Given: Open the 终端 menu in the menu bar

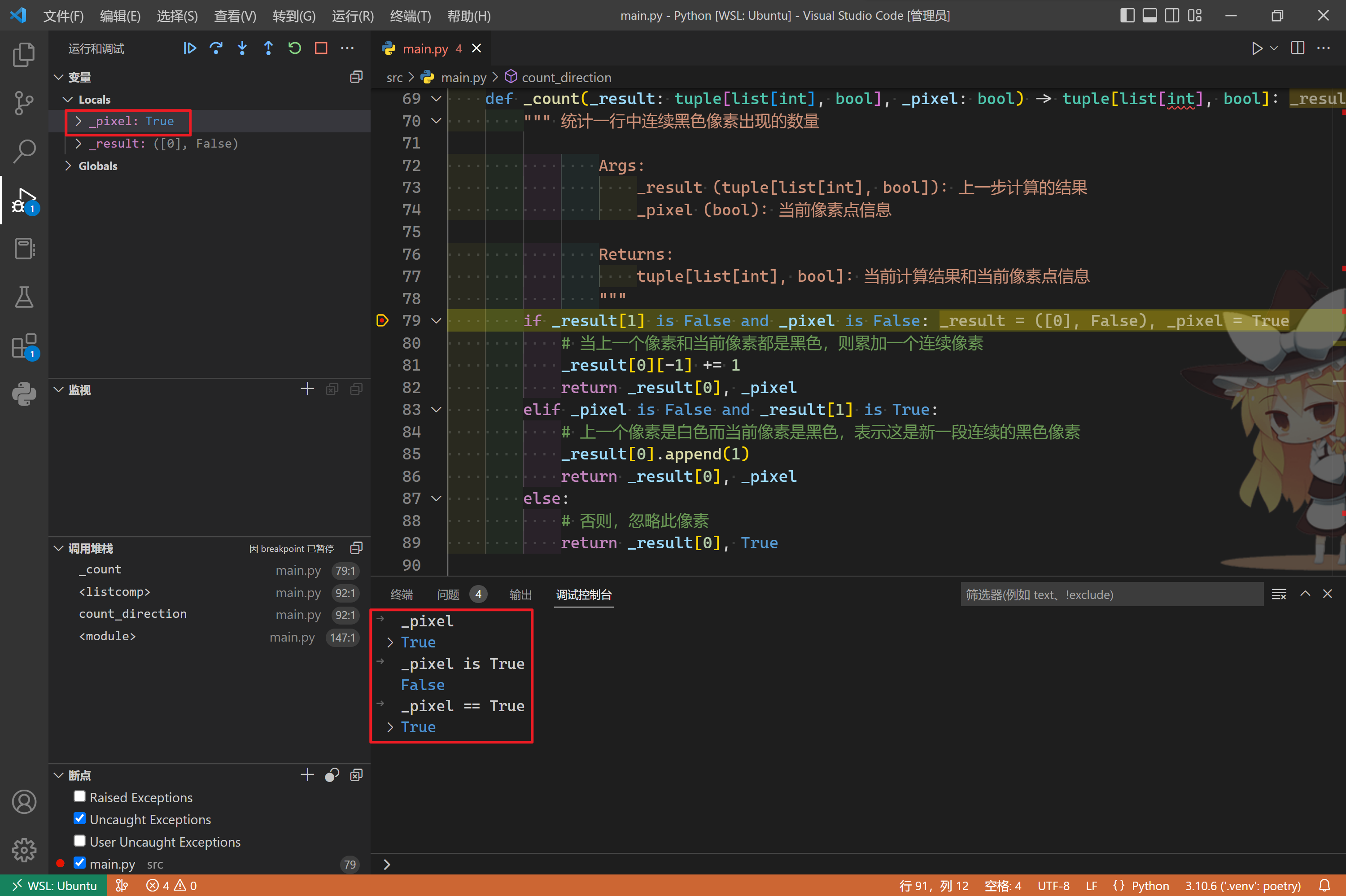Looking at the screenshot, I should coord(410,16).
